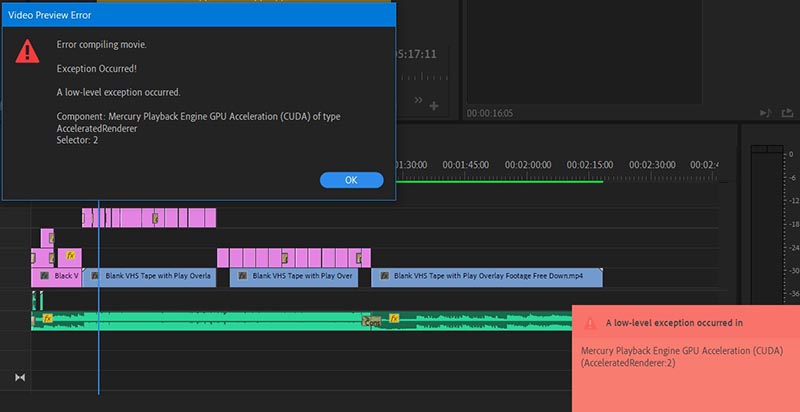Click 'A low-level exception occurred.' in the dialog
Screen dimensions: 800x412
118,92
